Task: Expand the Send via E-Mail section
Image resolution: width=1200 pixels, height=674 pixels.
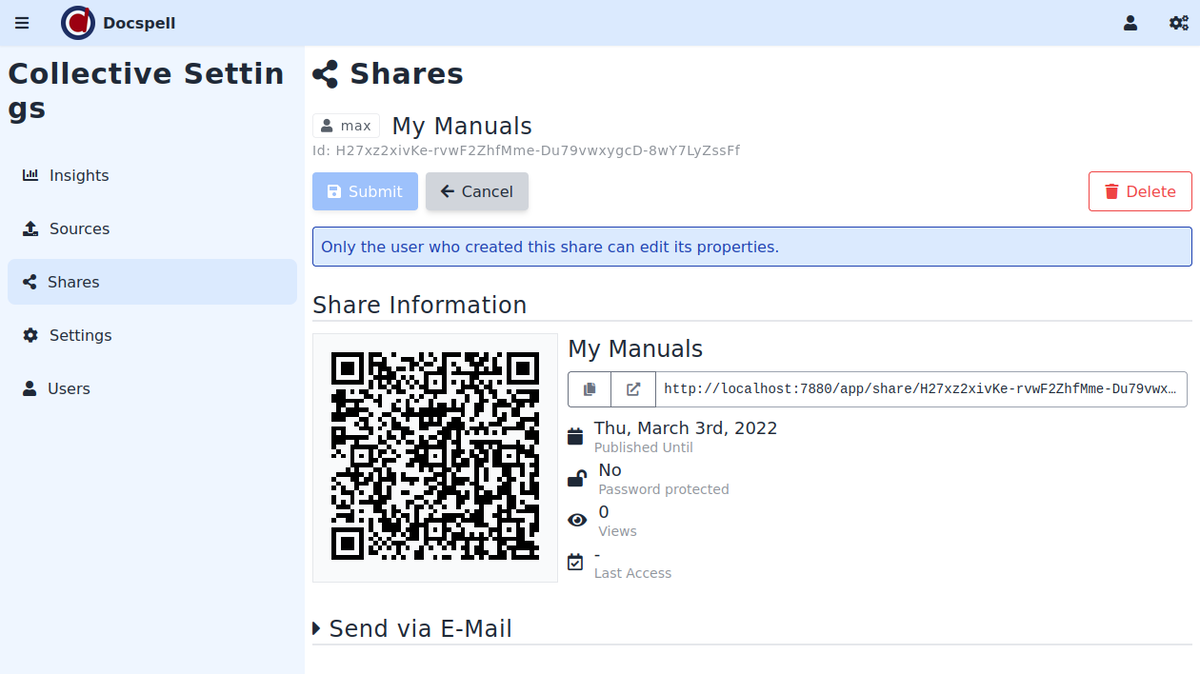Action: click(x=412, y=628)
